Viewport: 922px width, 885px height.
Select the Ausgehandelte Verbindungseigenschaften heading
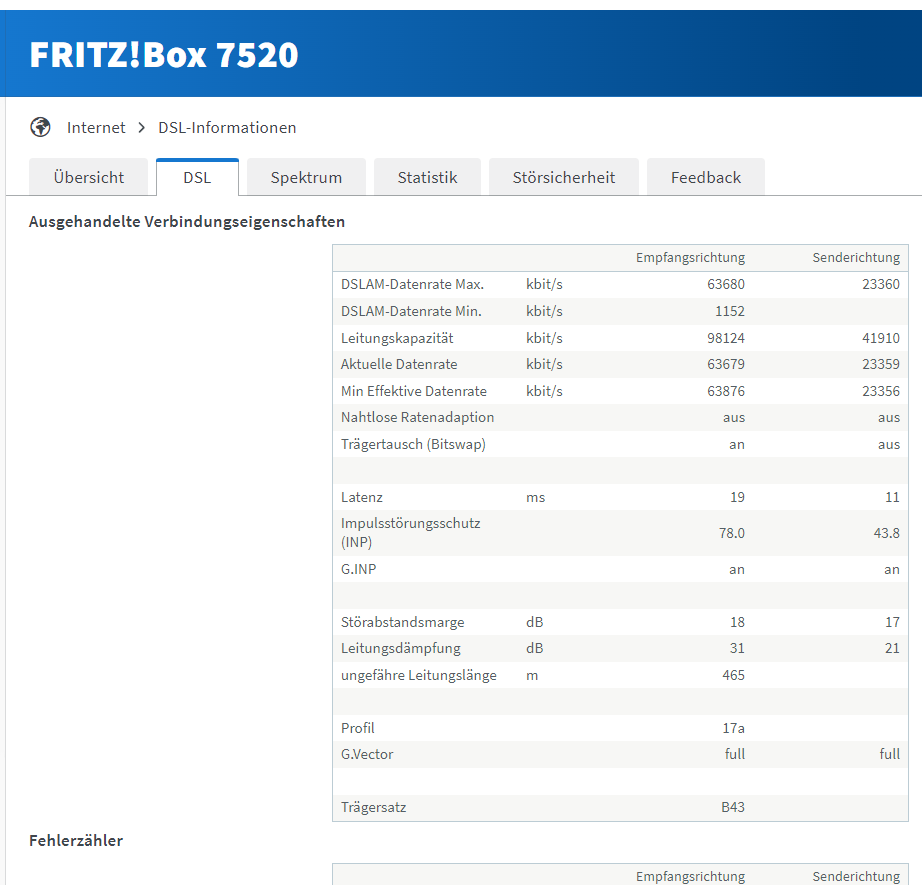pos(187,222)
